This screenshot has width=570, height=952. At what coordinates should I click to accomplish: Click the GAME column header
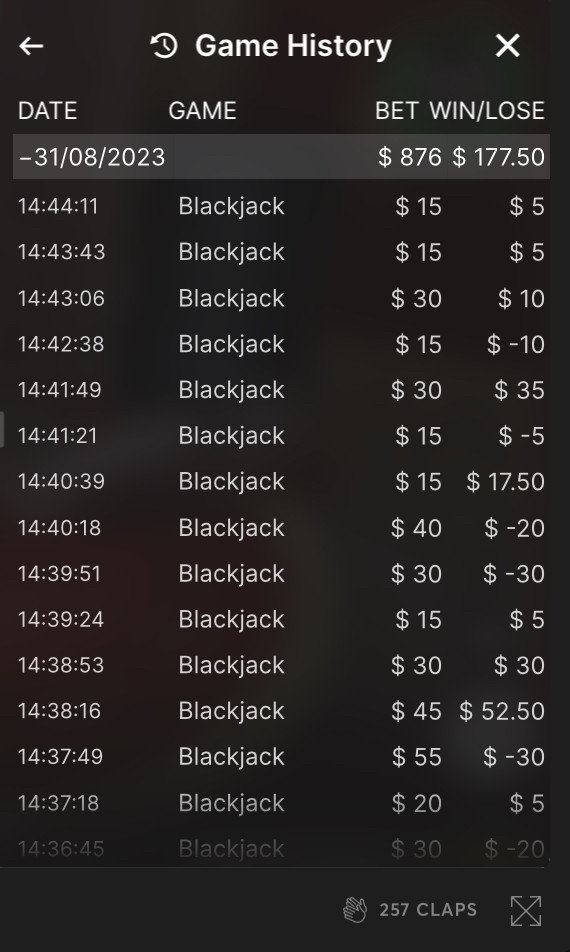coord(202,110)
